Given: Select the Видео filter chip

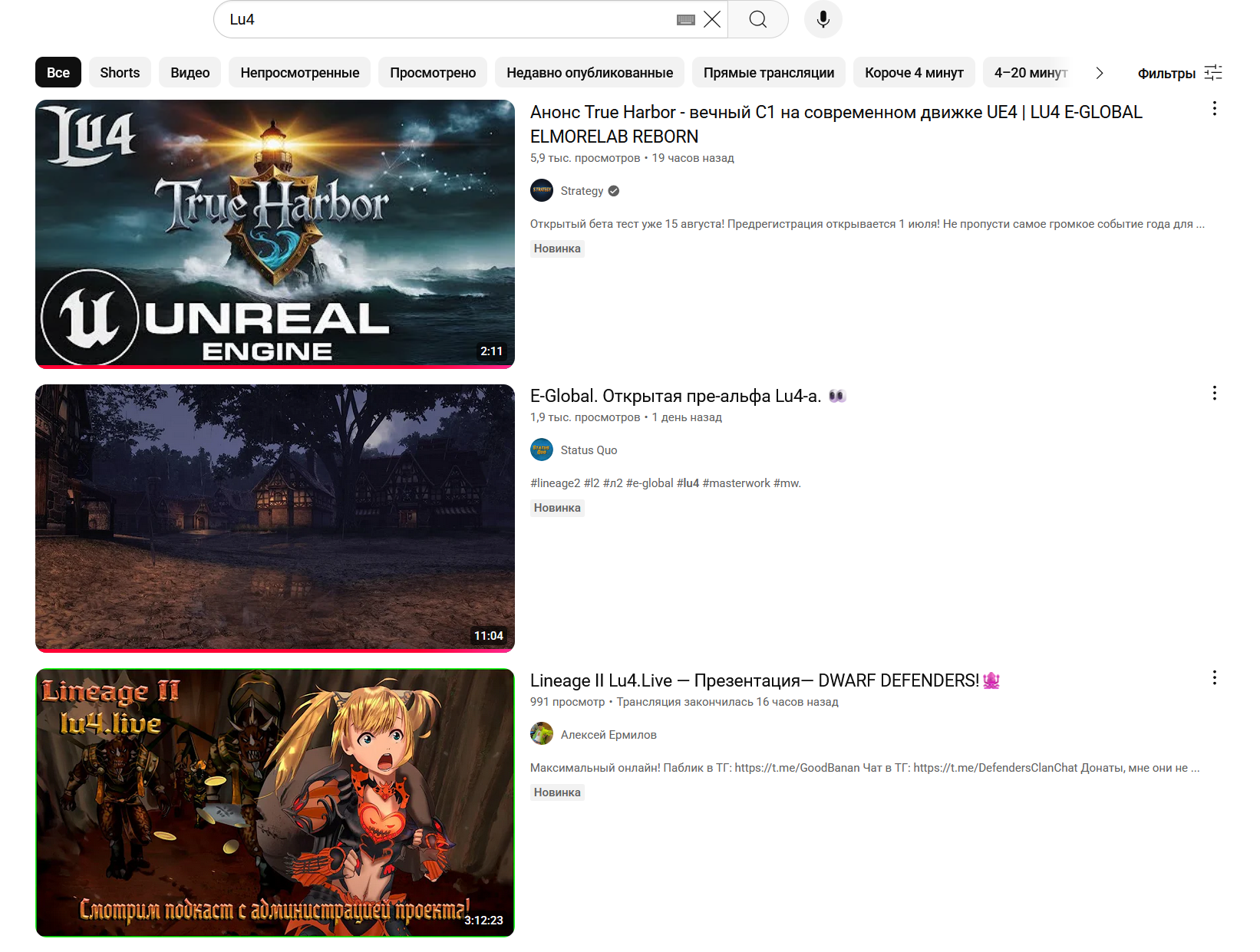Looking at the screenshot, I should click(190, 73).
